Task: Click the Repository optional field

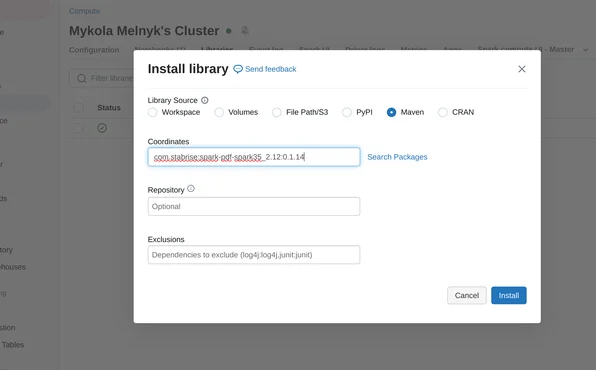Action: tap(254, 206)
